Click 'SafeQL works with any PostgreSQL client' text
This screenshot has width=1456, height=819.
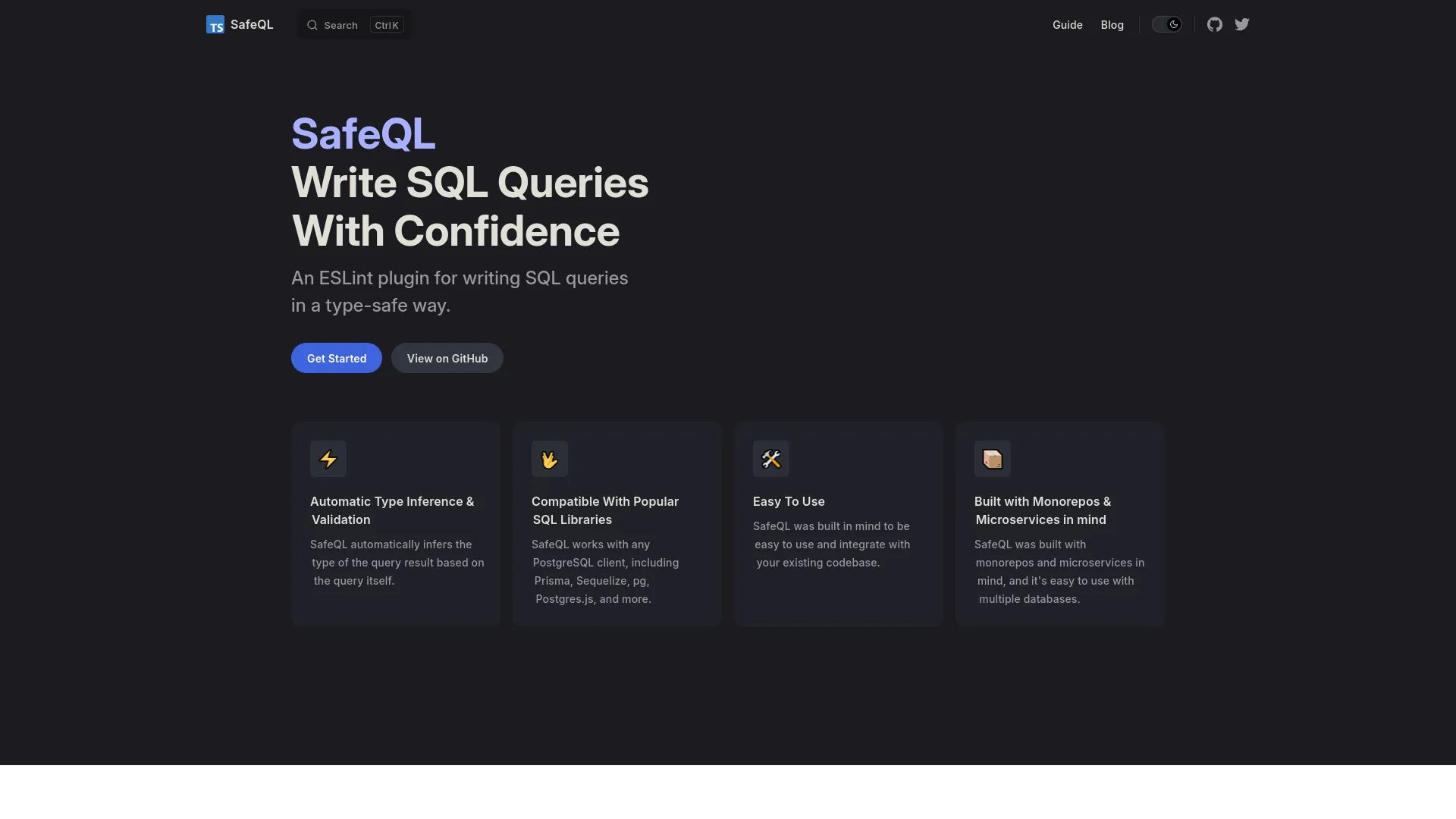pos(605,572)
